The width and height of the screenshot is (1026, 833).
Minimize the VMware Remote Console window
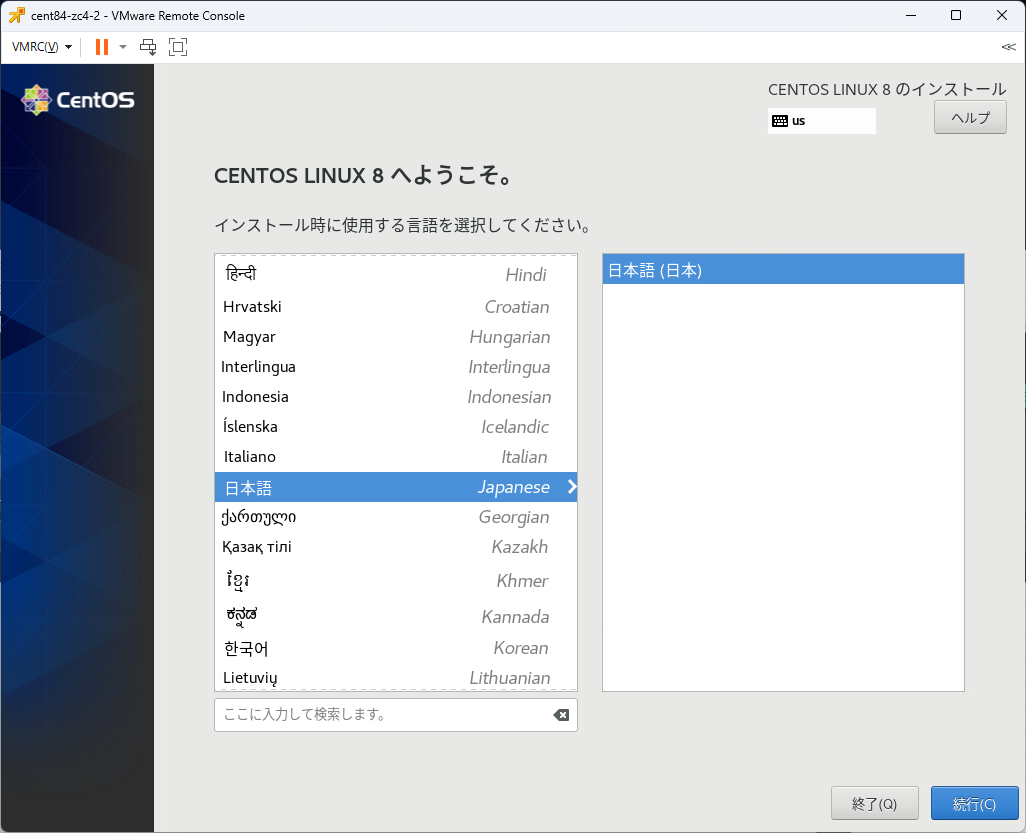911,15
